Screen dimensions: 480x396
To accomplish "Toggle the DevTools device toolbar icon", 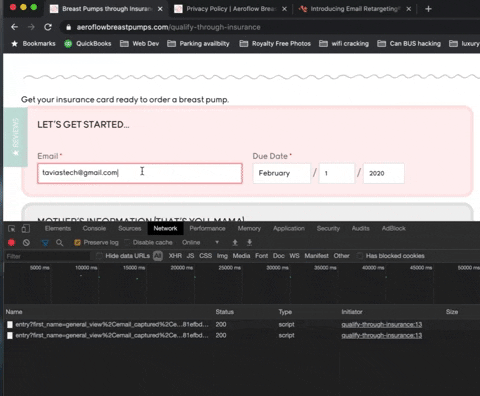I will coord(26,229).
